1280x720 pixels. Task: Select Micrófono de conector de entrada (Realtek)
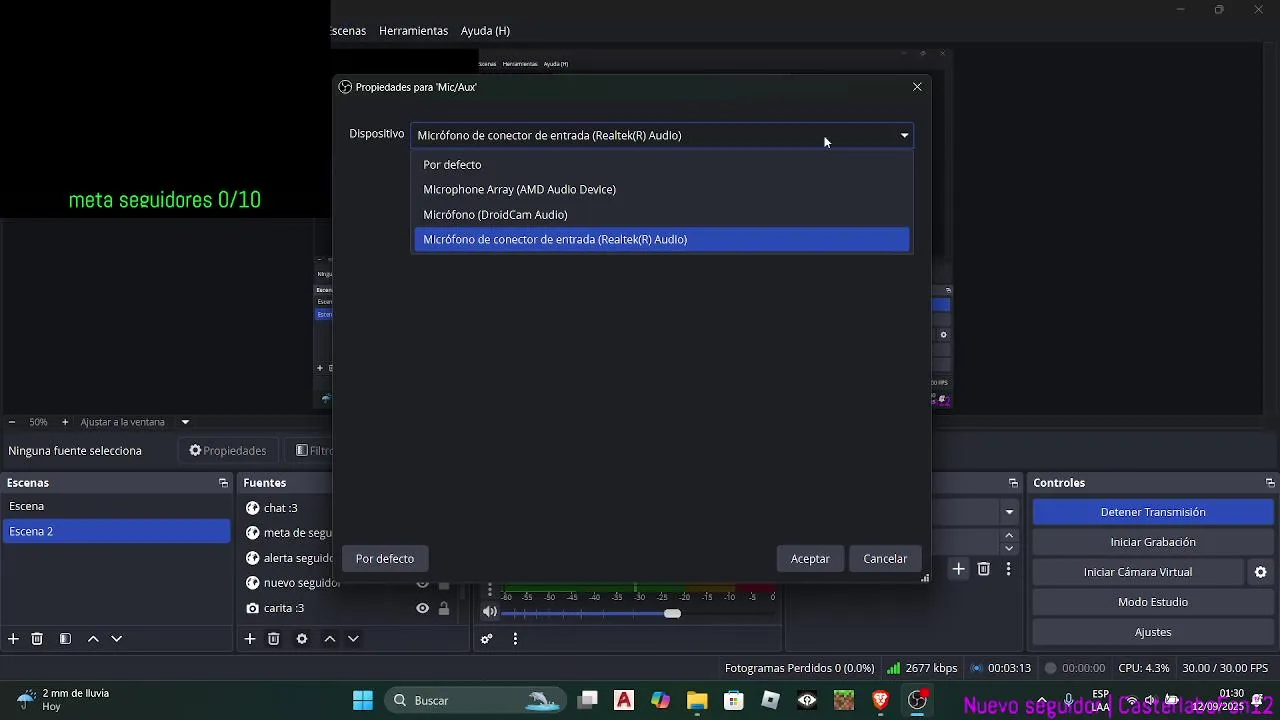(662, 239)
